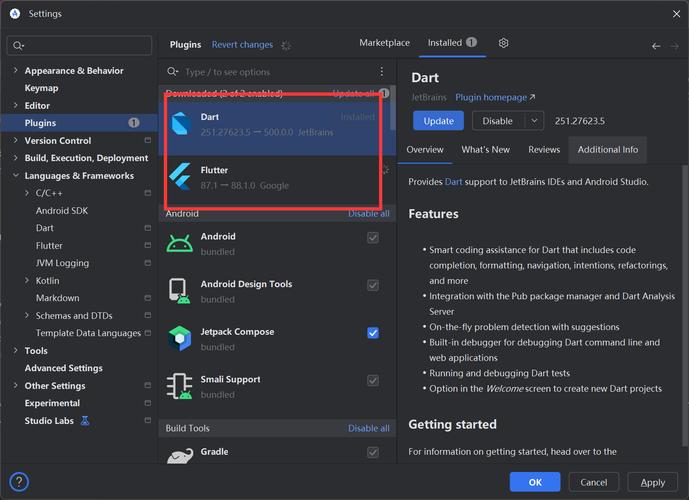The width and height of the screenshot is (689, 500).
Task: Switch to the Marketplace tab
Action: point(384,43)
